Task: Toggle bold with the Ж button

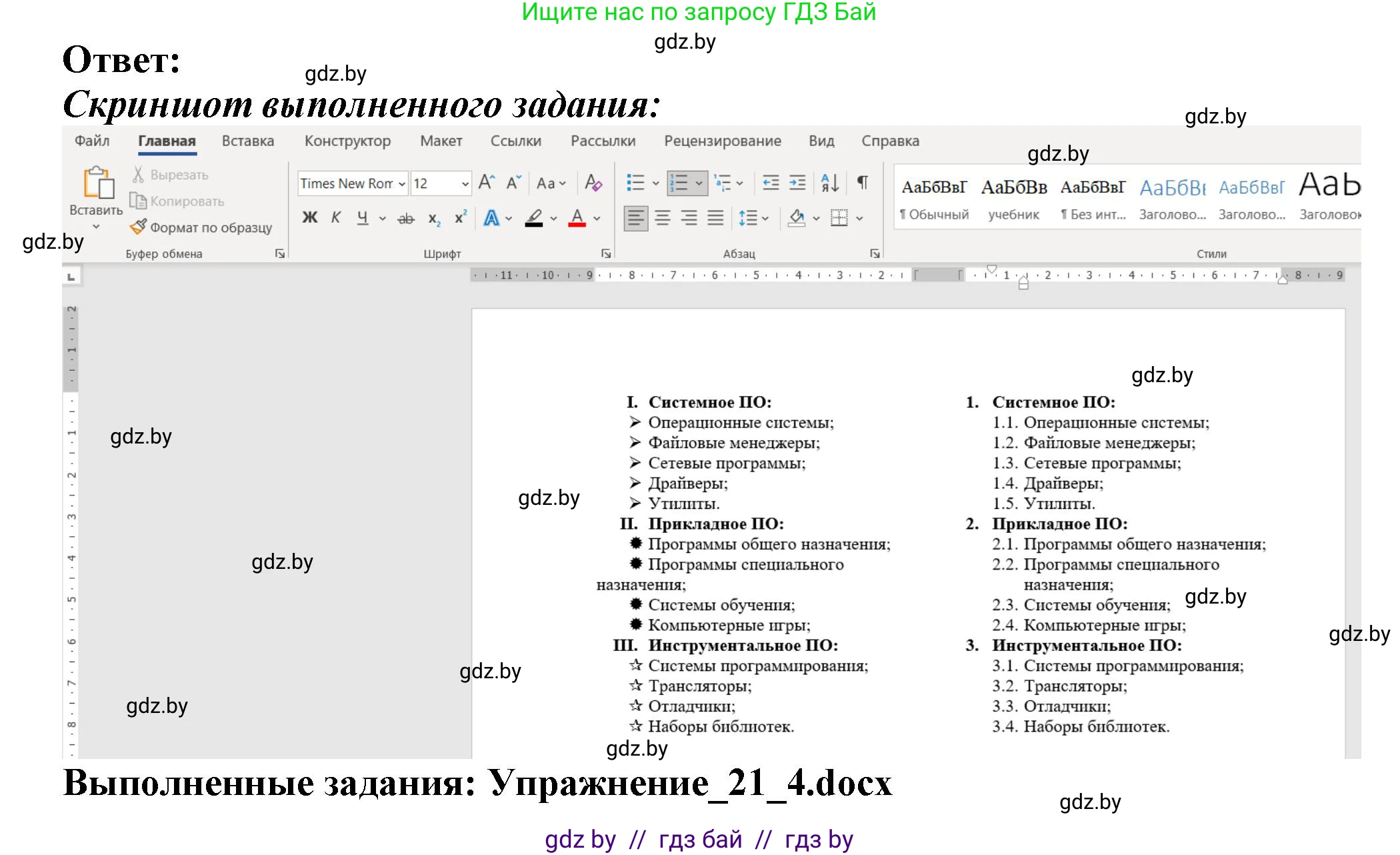Action: [309, 217]
